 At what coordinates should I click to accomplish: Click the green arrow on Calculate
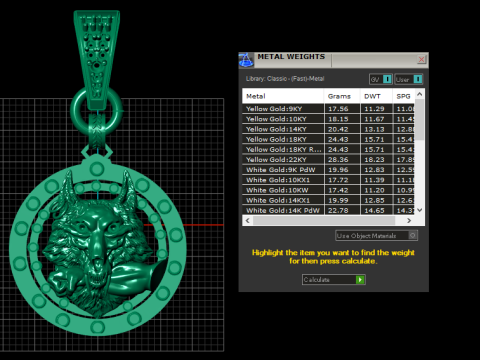pos(360,279)
